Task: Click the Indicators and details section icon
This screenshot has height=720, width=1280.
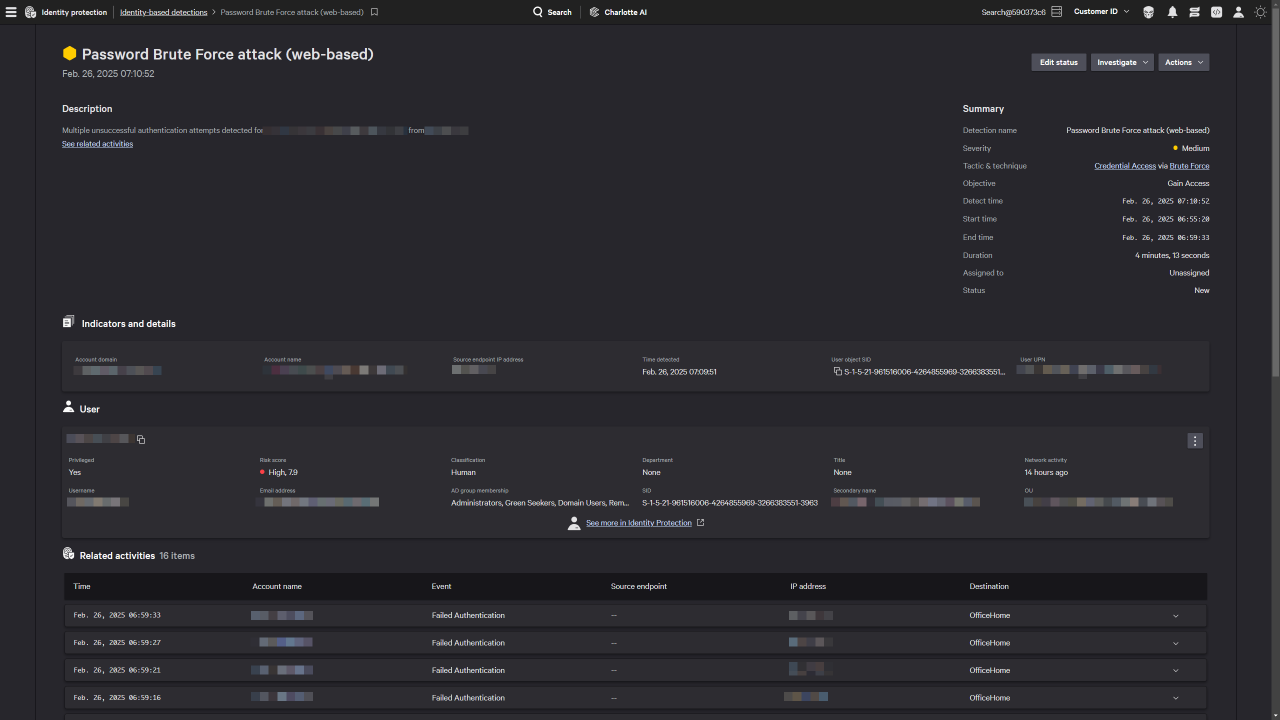Action: [x=68, y=322]
